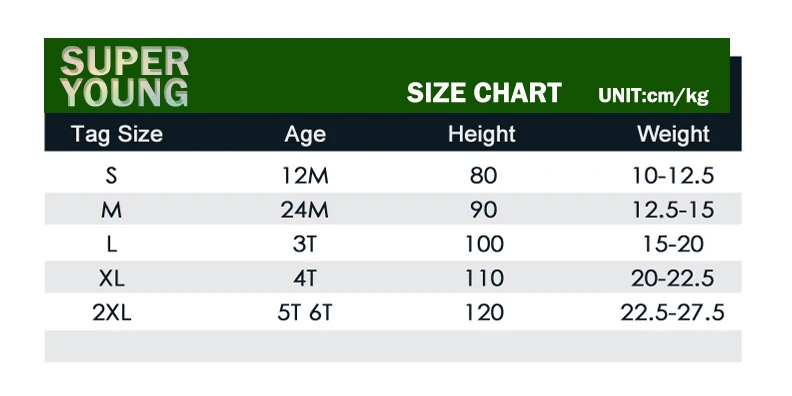Click the SUPER YOUNG brand logo
Image resolution: width=792 pixels, height=396 pixels.
[x=125, y=77]
